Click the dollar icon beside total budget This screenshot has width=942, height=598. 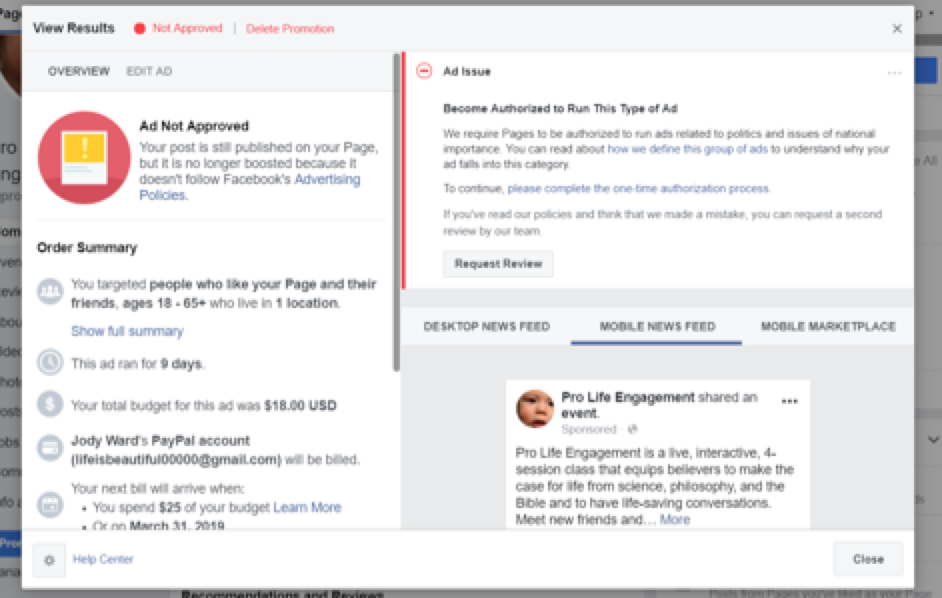[50, 404]
